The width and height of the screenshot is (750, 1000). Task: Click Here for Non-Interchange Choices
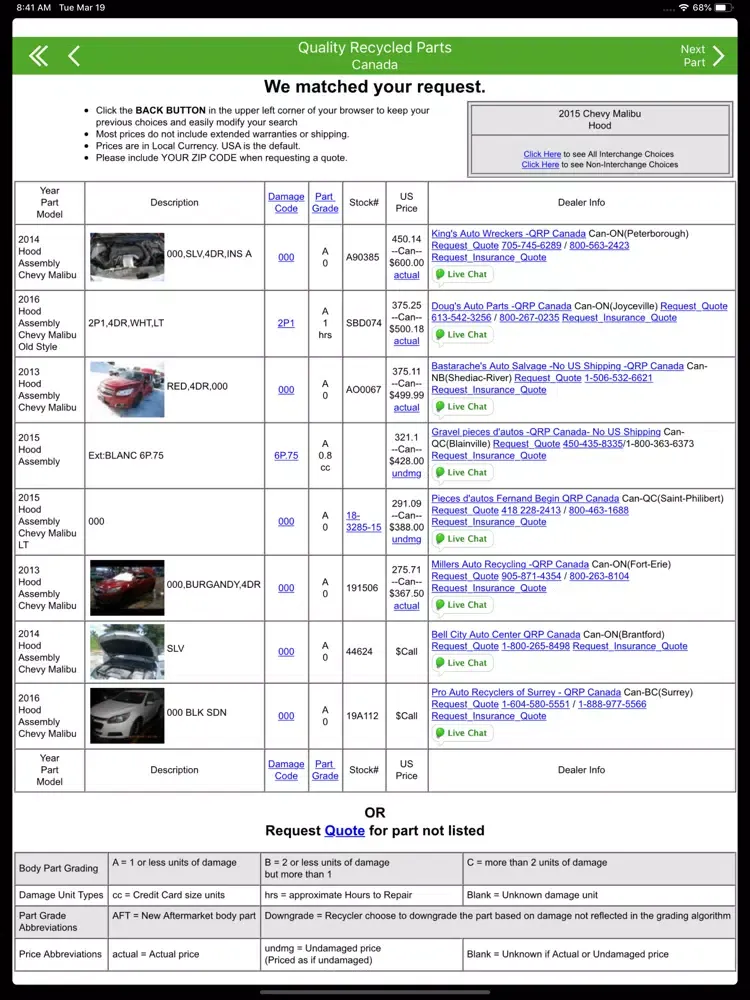pyautogui.click(x=540, y=165)
